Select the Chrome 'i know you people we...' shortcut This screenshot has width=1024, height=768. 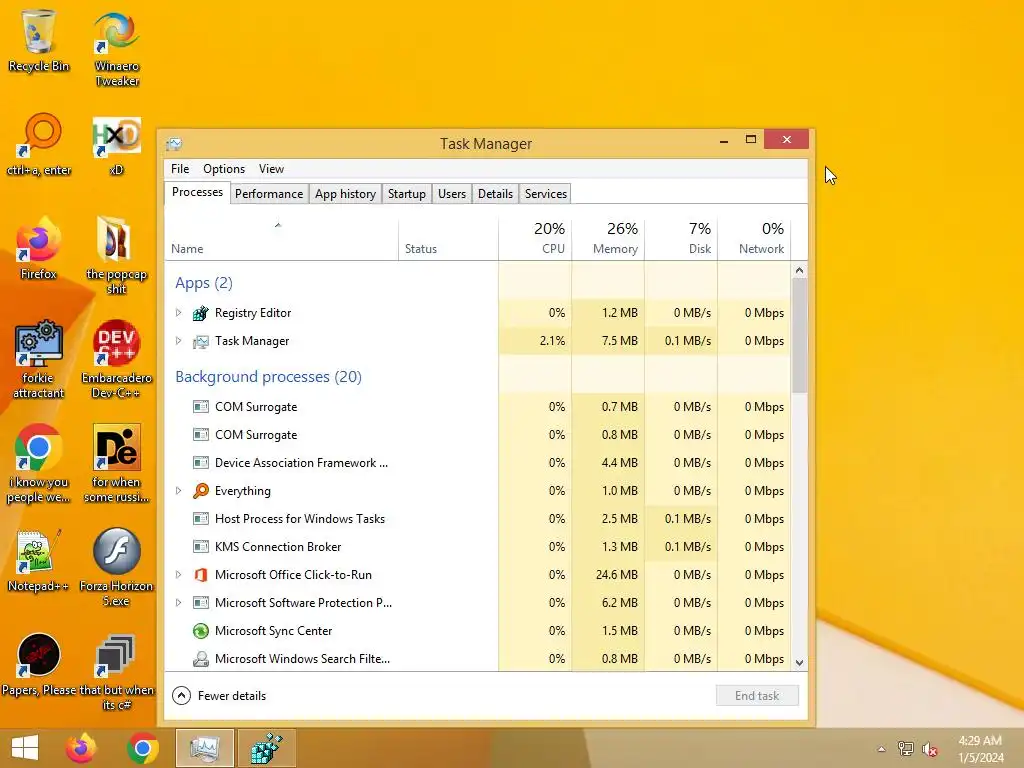[x=39, y=463]
